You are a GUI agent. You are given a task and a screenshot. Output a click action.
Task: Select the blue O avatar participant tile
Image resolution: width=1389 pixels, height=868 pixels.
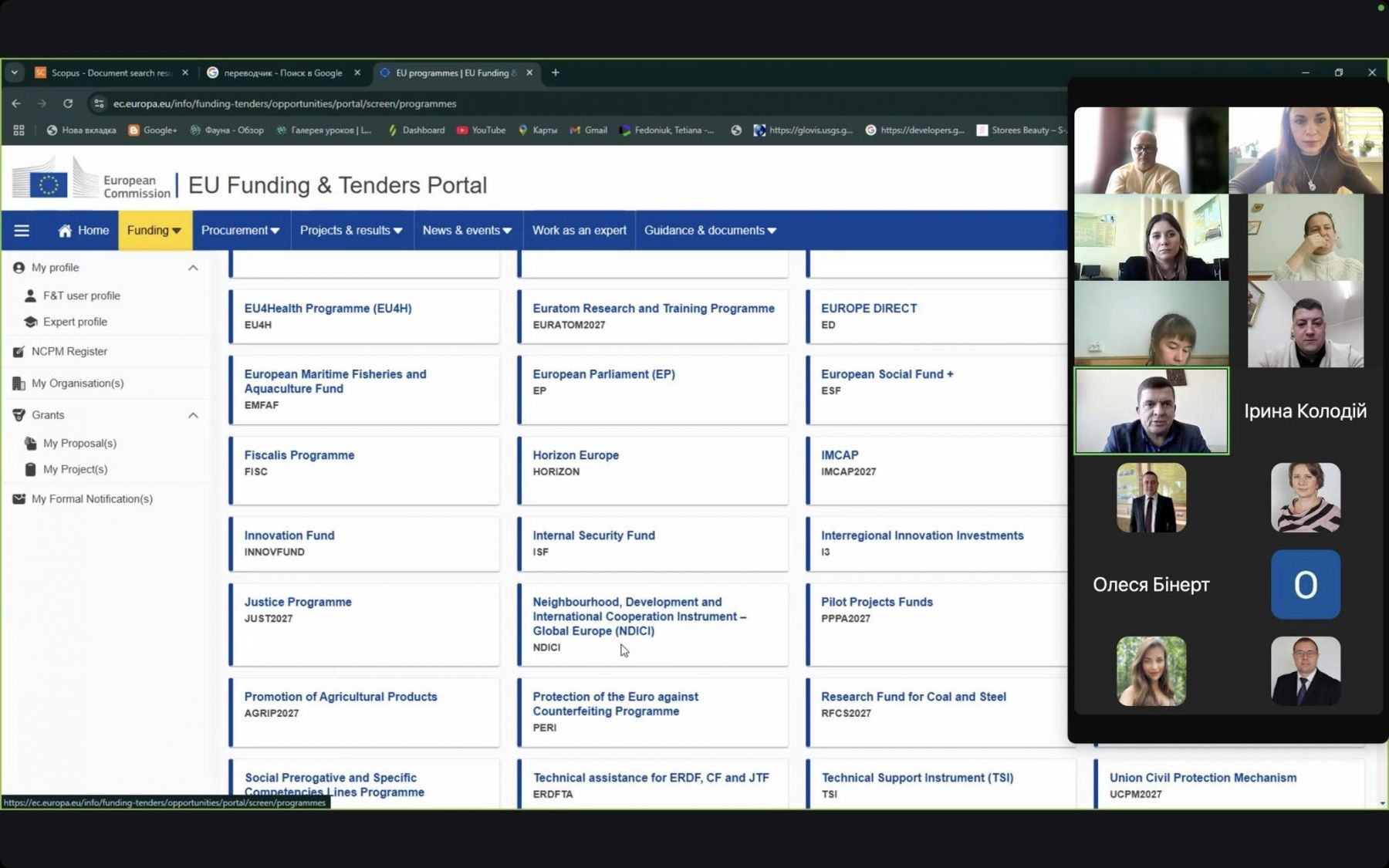click(x=1306, y=584)
